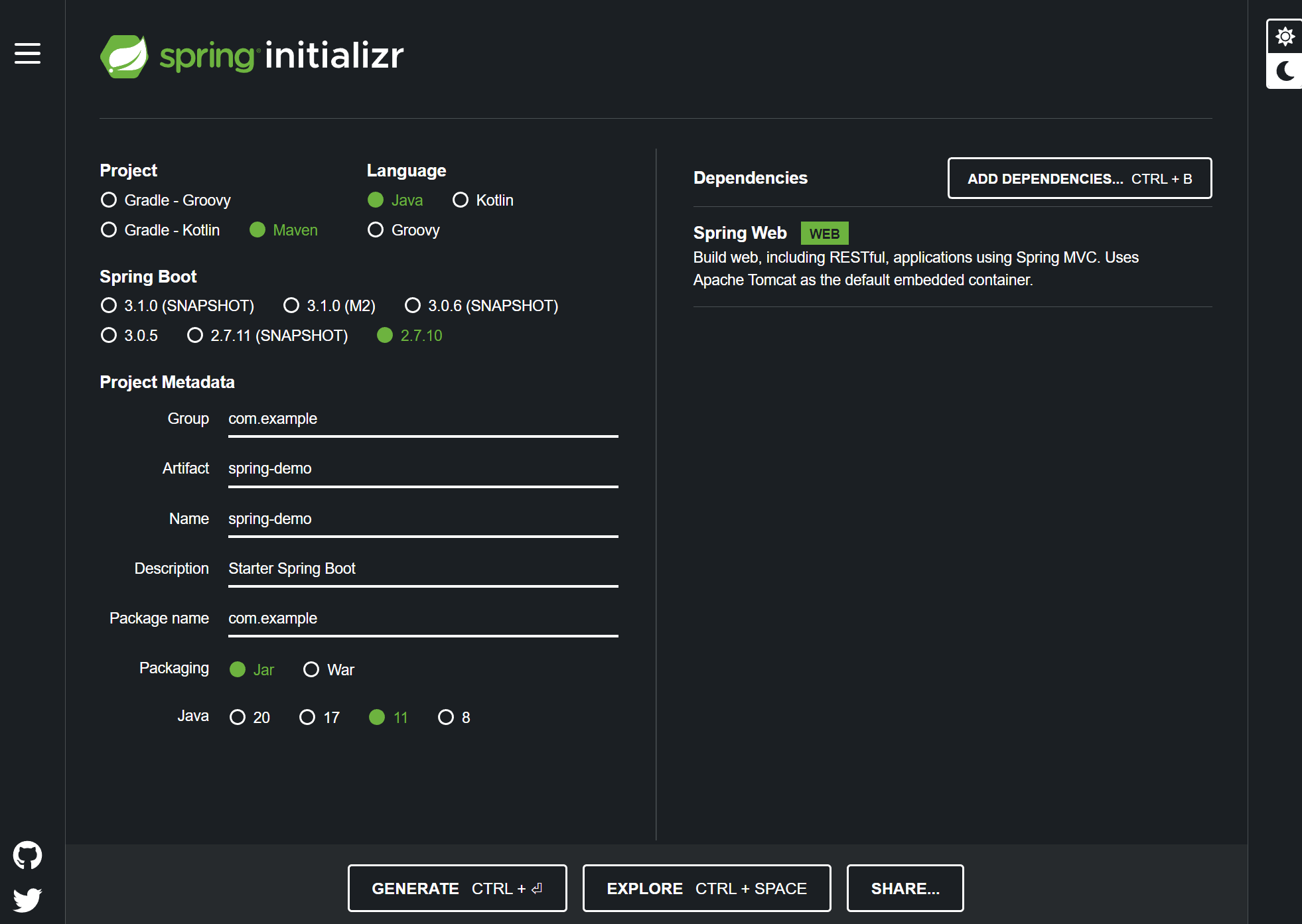Select Gradle - Kotlin project type
Viewport: 1302px width, 924px height.
pyautogui.click(x=160, y=230)
